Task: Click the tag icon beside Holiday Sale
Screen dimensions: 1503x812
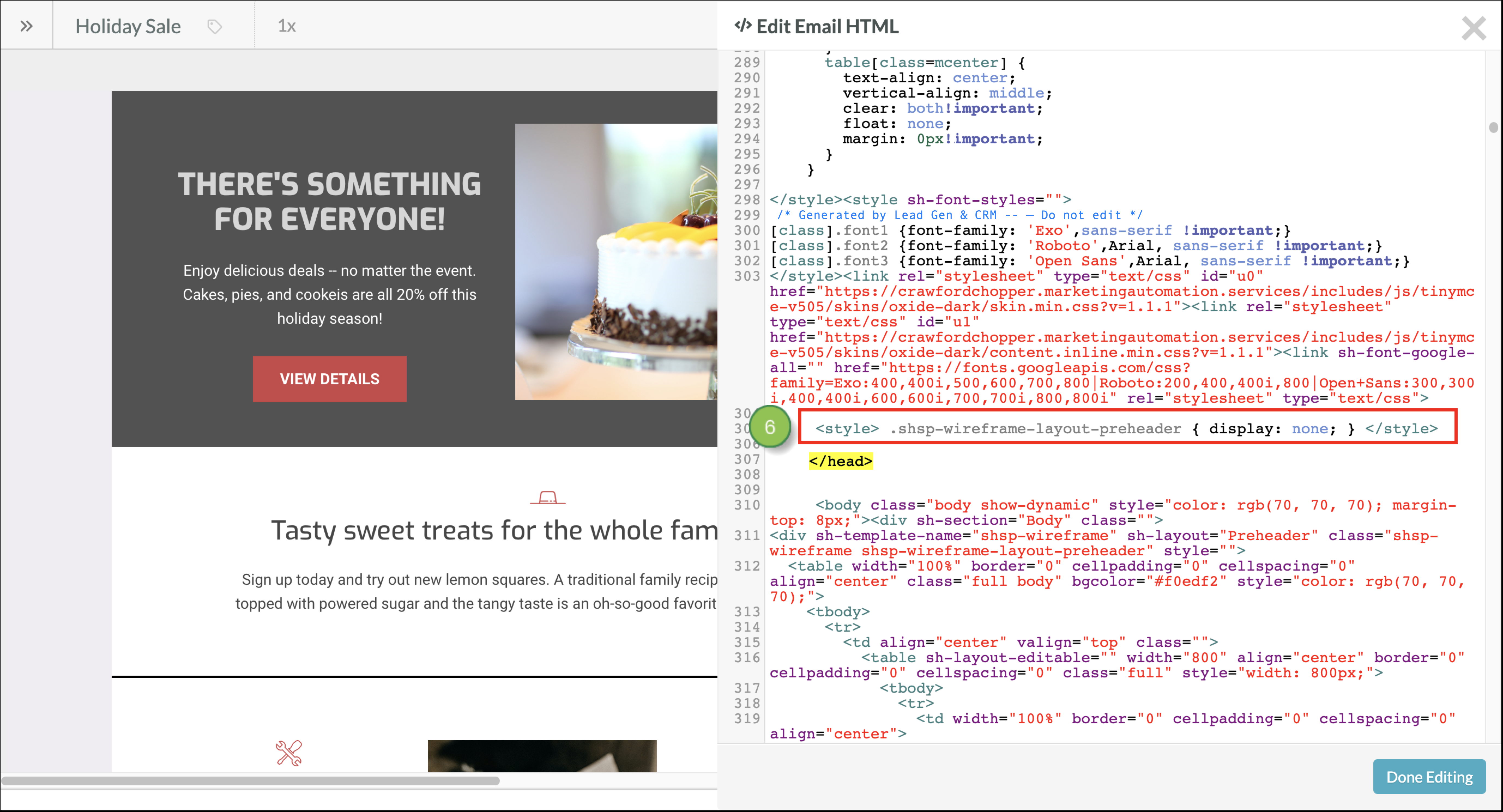Action: click(x=214, y=26)
